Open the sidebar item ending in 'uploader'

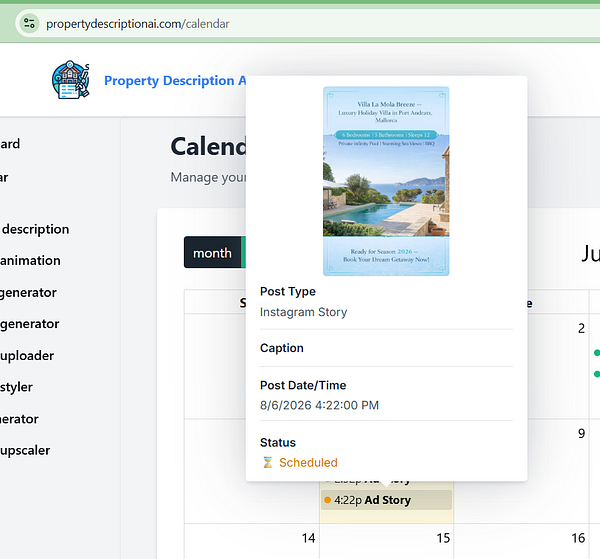(x=27, y=356)
